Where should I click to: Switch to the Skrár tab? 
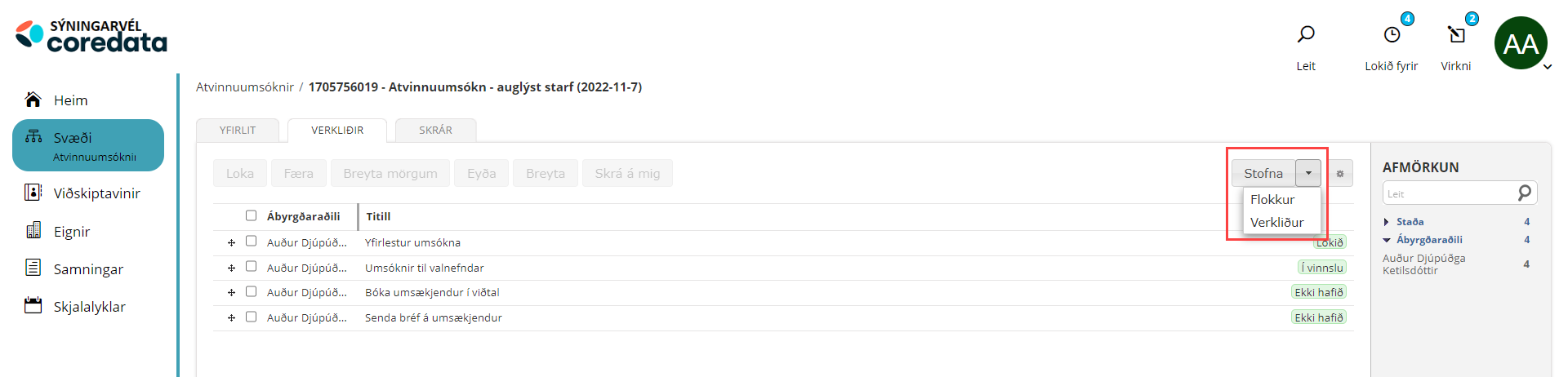(x=435, y=131)
